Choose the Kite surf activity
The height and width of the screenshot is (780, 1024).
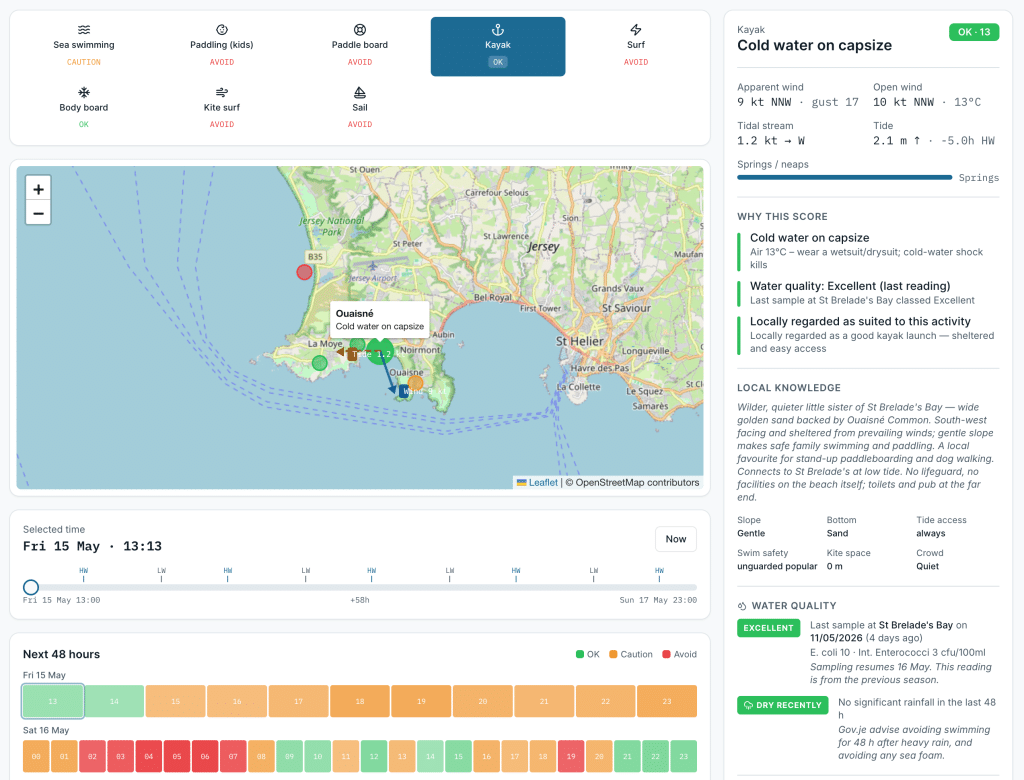(221, 108)
